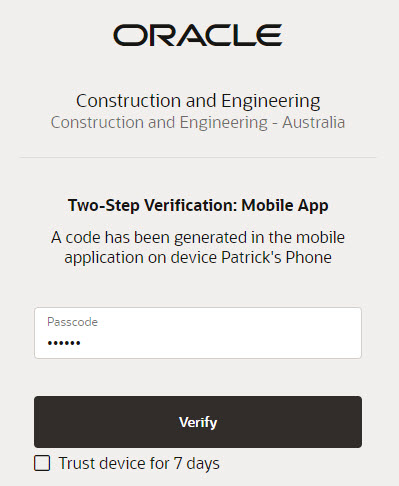Viewport: 399px width, 486px height.
Task: Select the Passcode field label
Action: click(x=72, y=322)
